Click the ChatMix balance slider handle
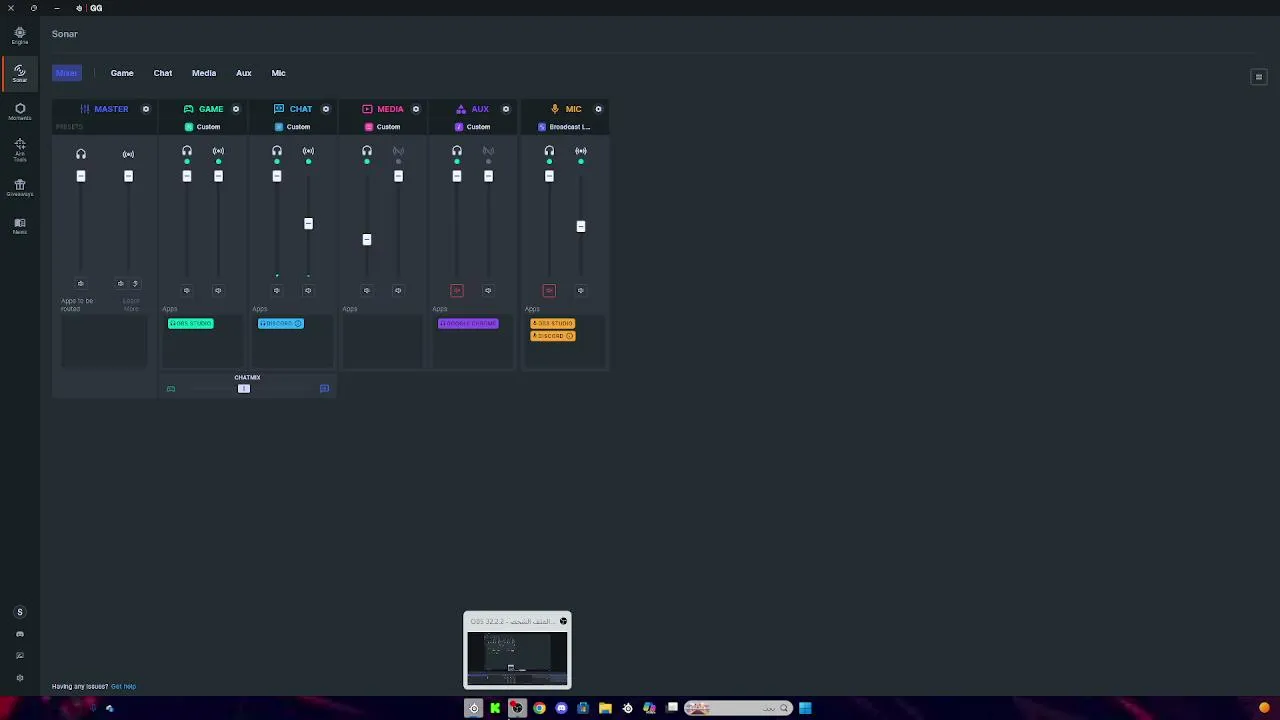 (244, 389)
